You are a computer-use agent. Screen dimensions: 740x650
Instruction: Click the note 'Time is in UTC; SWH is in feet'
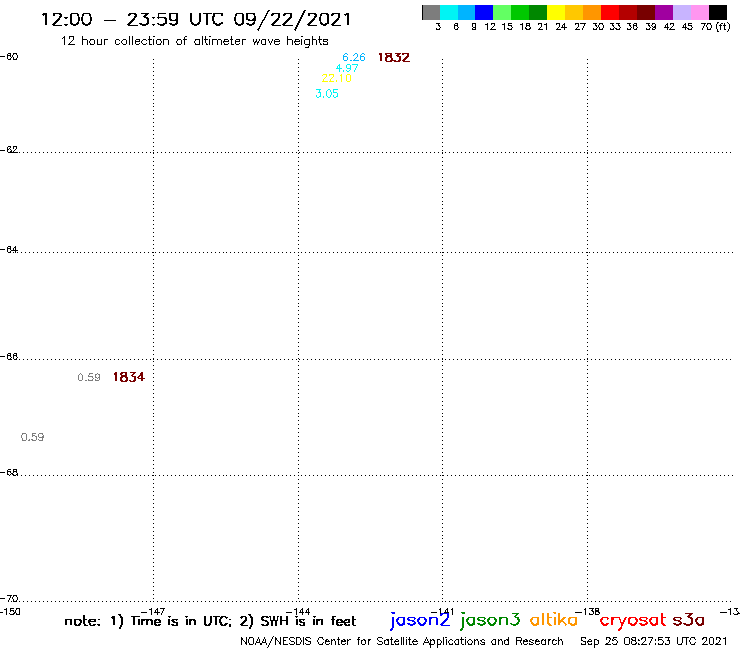tap(210, 621)
